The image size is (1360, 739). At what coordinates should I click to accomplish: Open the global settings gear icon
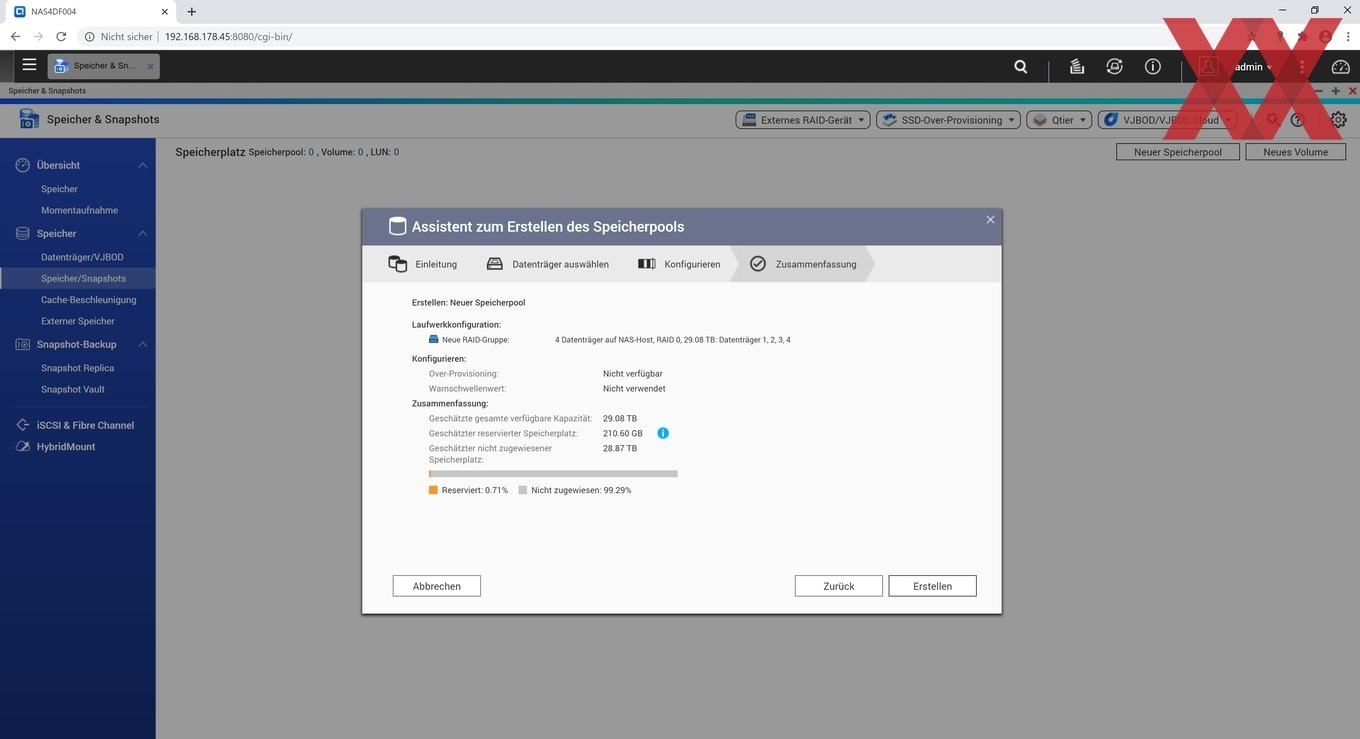click(x=1338, y=120)
